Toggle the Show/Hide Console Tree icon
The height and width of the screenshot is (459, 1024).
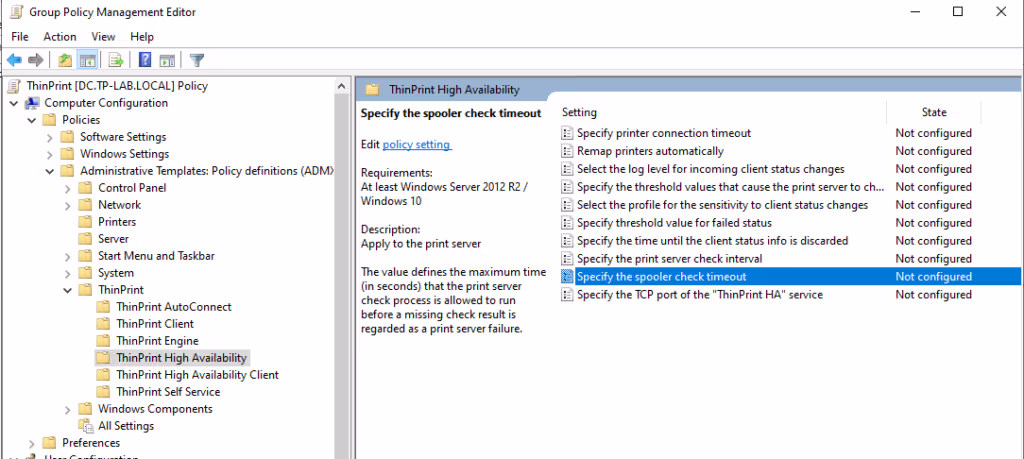click(x=87, y=60)
